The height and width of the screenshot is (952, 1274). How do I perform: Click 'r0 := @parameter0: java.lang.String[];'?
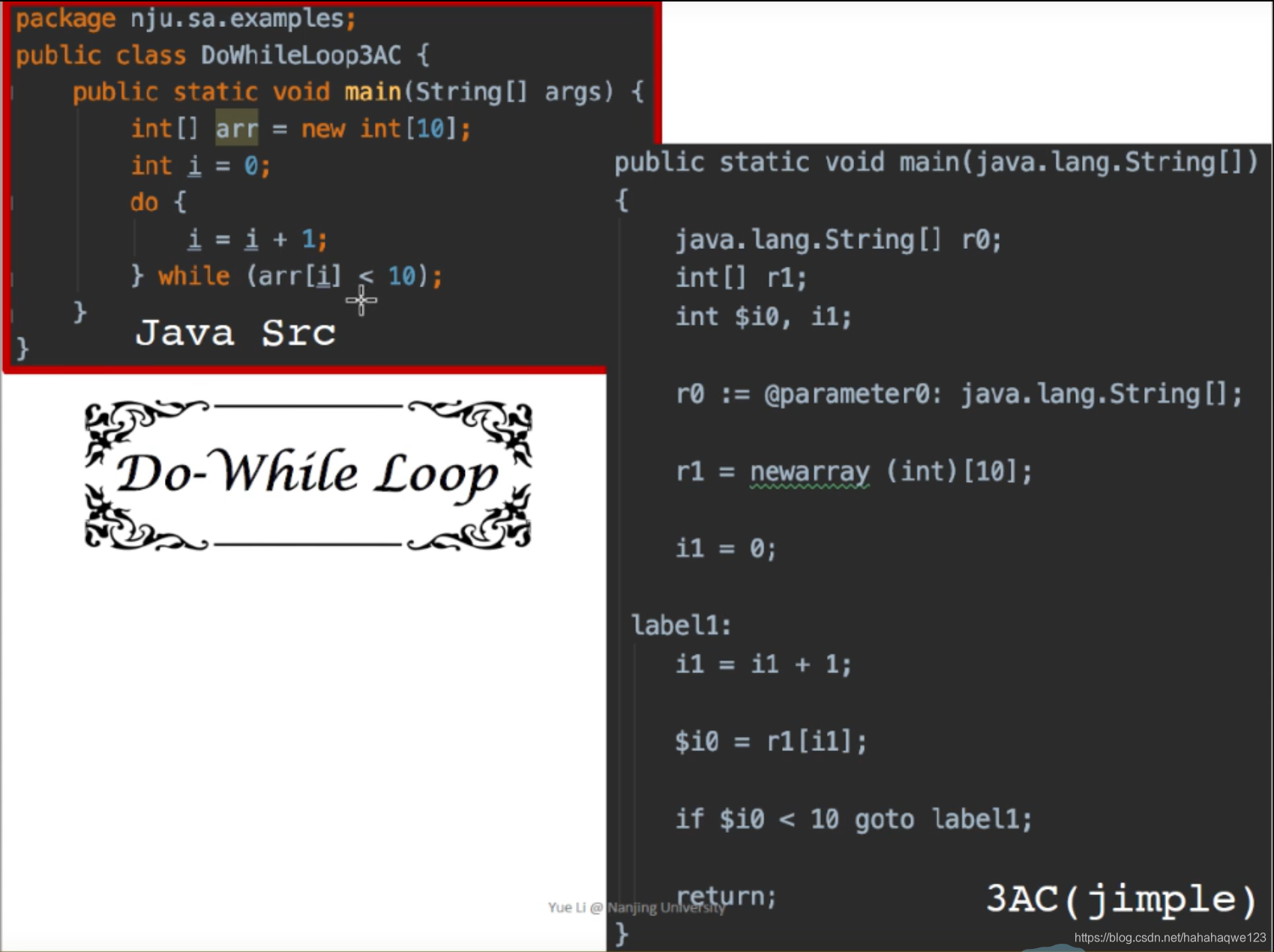[x=959, y=394]
